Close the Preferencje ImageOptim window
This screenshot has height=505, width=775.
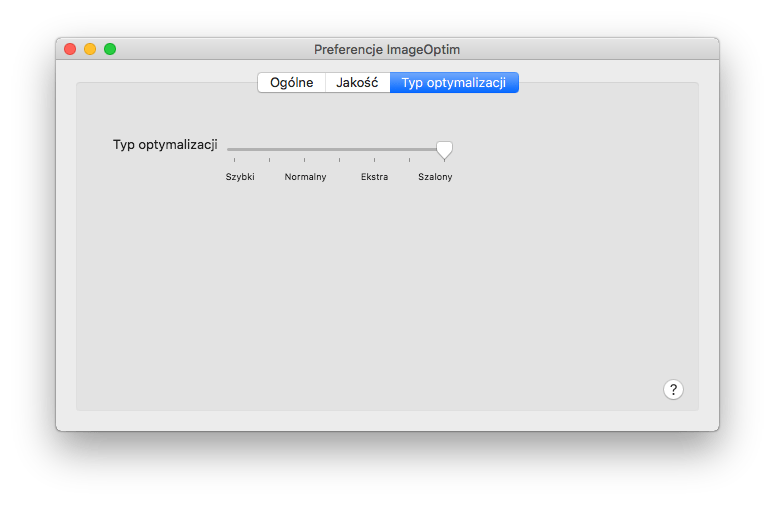(70, 49)
